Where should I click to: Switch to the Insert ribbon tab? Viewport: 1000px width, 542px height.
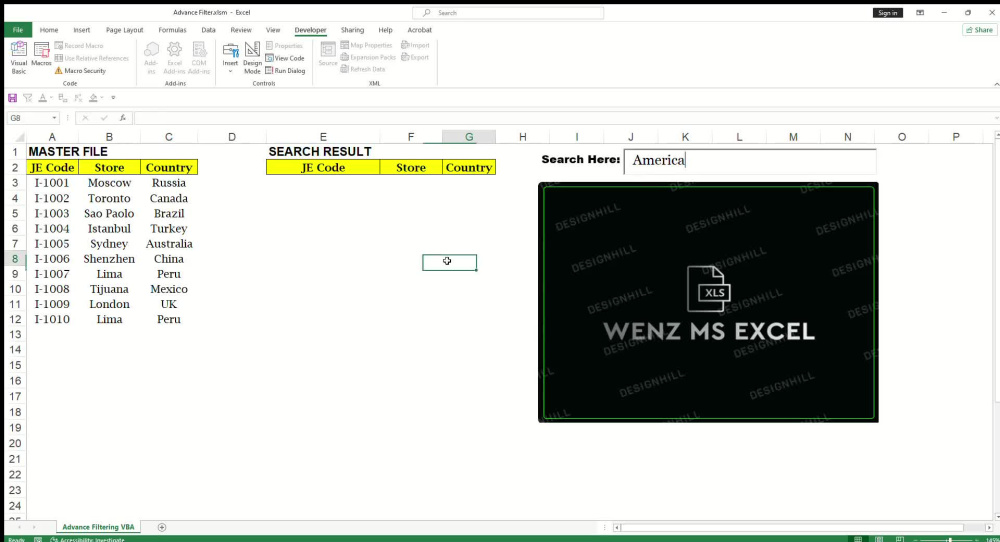pos(82,30)
